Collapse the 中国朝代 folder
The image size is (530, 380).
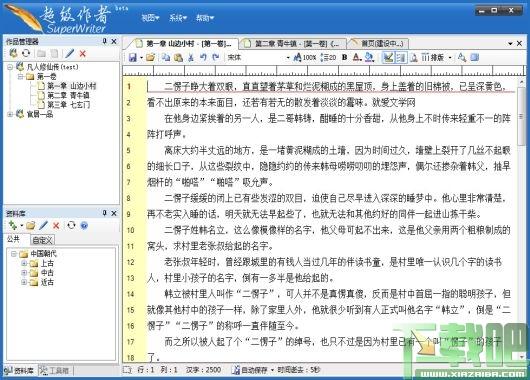tap(14, 254)
